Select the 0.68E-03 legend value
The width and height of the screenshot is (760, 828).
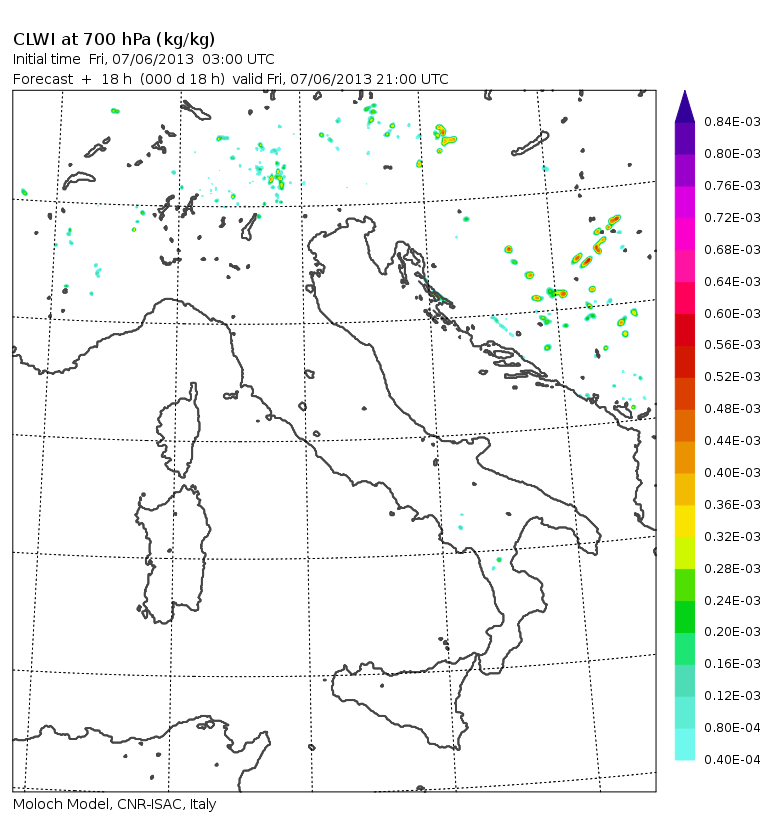point(732,249)
